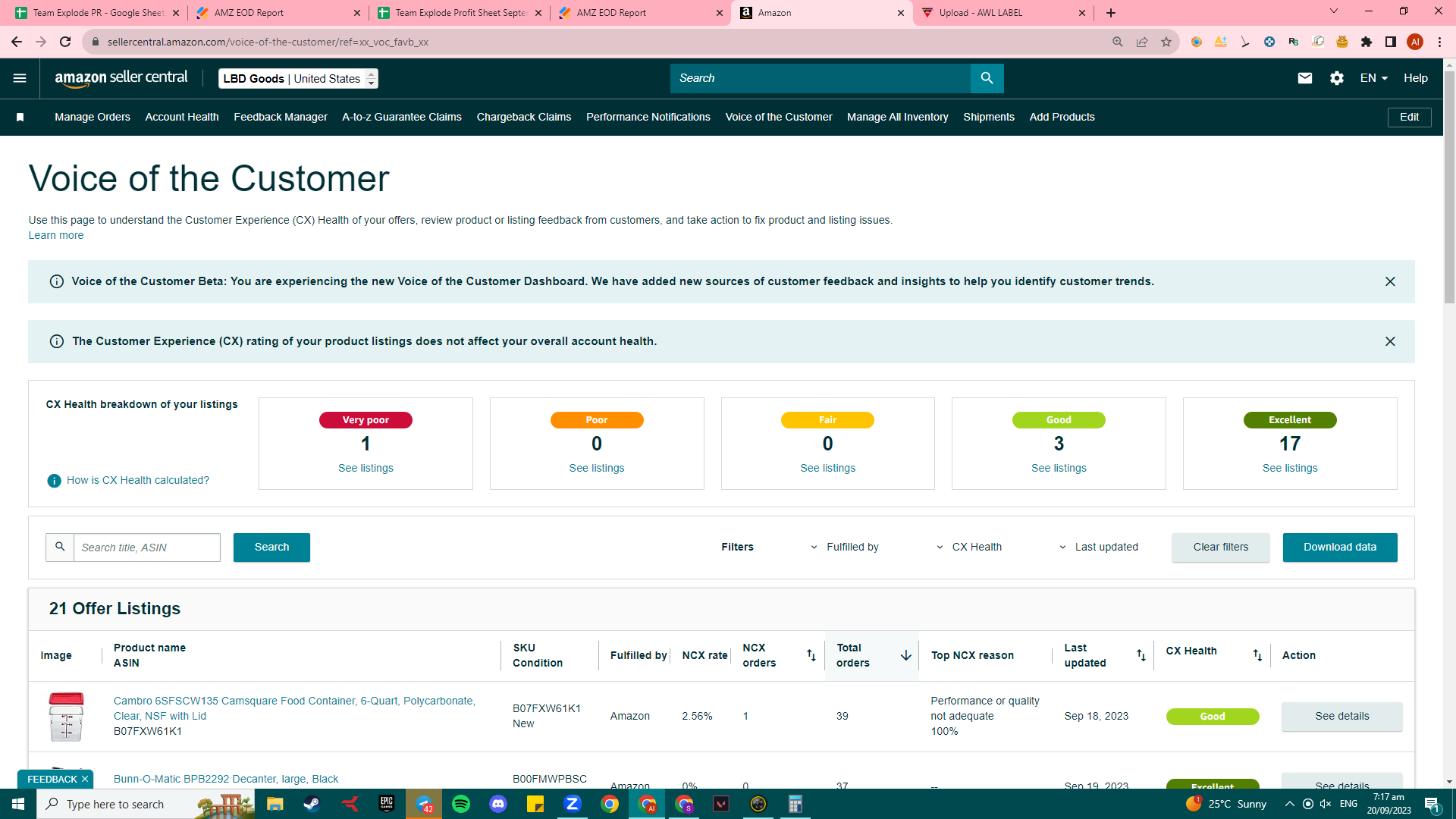Click the Good CX Health badge for Cambro
Viewport: 1456px width, 819px height.
pyautogui.click(x=1213, y=717)
